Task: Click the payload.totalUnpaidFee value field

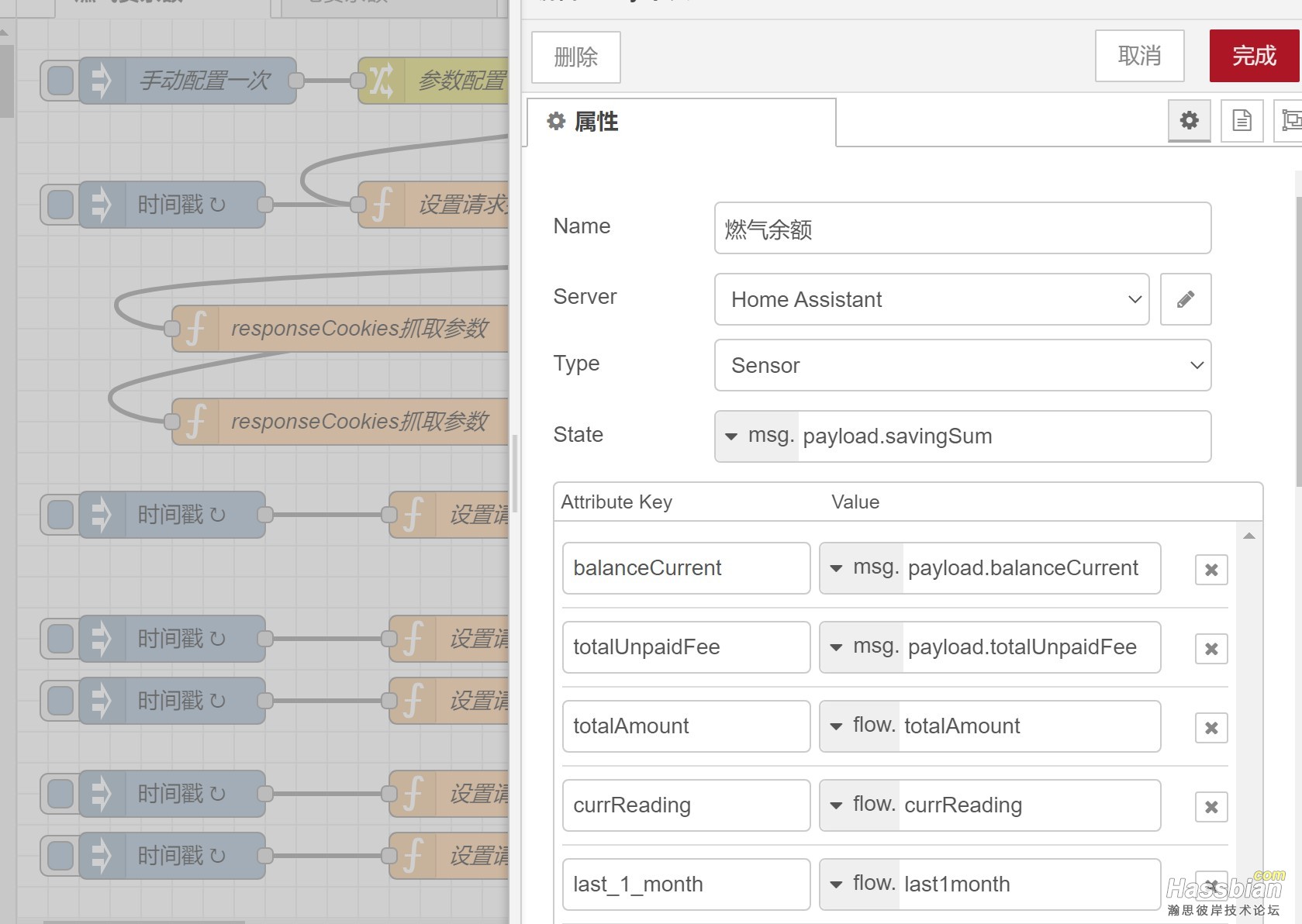Action: [x=1031, y=647]
